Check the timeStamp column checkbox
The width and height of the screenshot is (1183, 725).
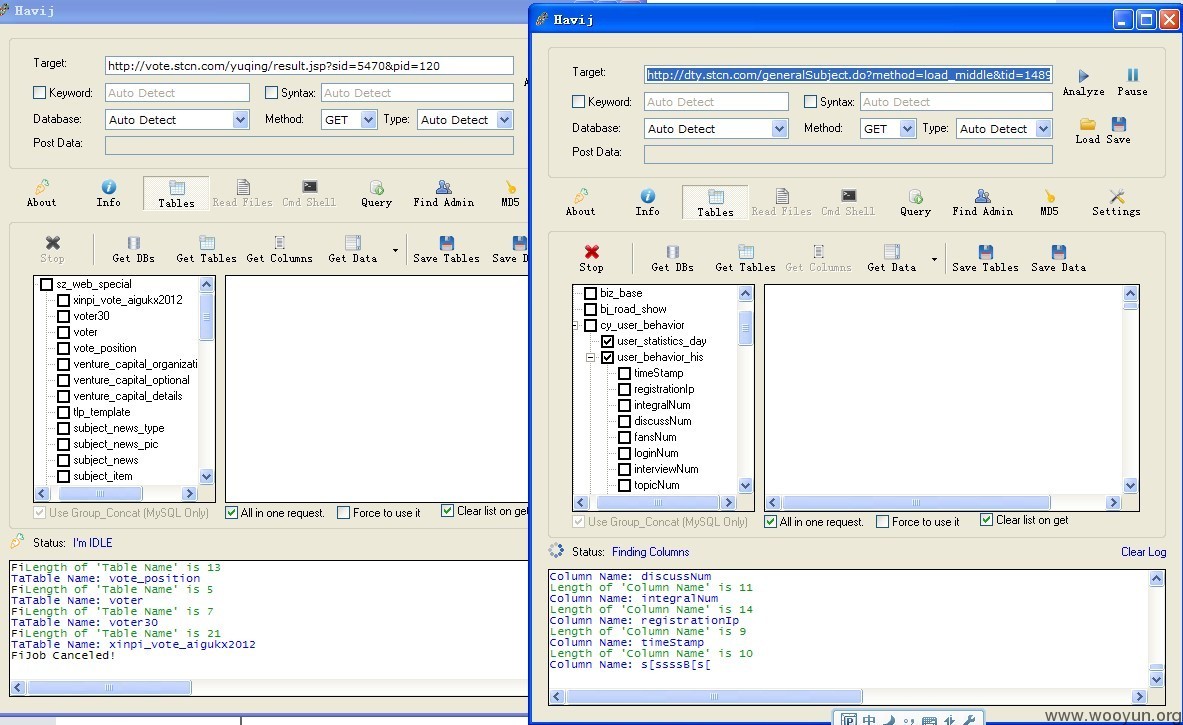(625, 373)
